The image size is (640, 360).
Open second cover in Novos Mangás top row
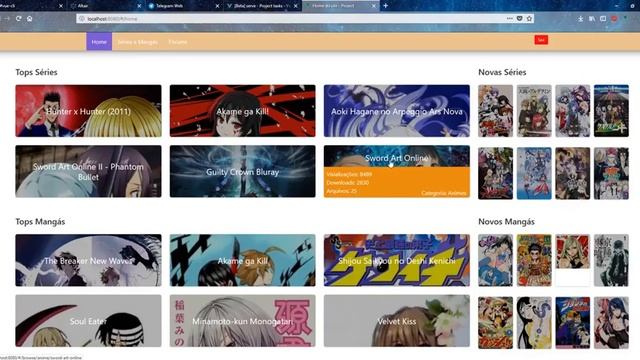[x=534, y=260]
